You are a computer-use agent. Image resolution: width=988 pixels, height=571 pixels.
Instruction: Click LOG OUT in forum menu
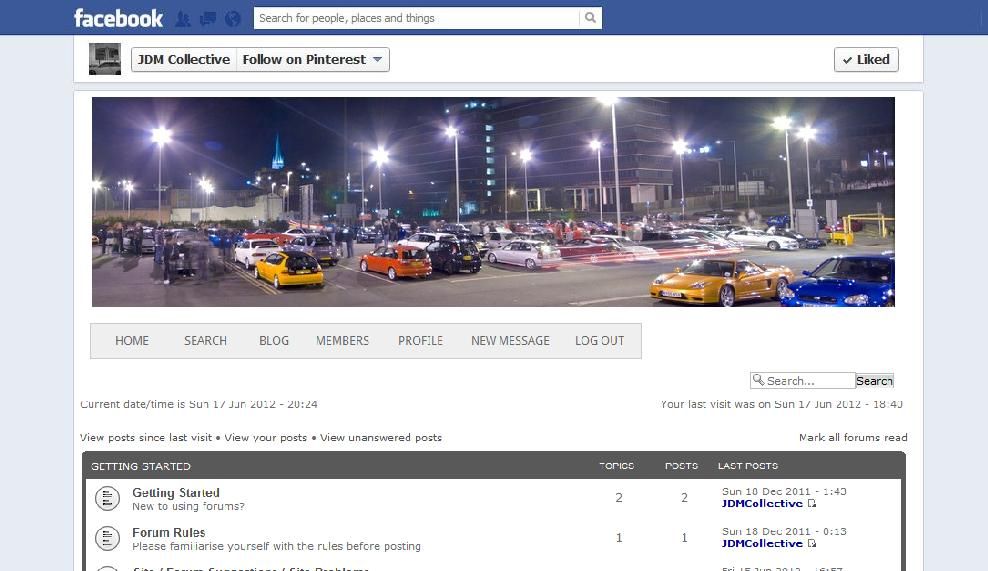pyautogui.click(x=599, y=341)
